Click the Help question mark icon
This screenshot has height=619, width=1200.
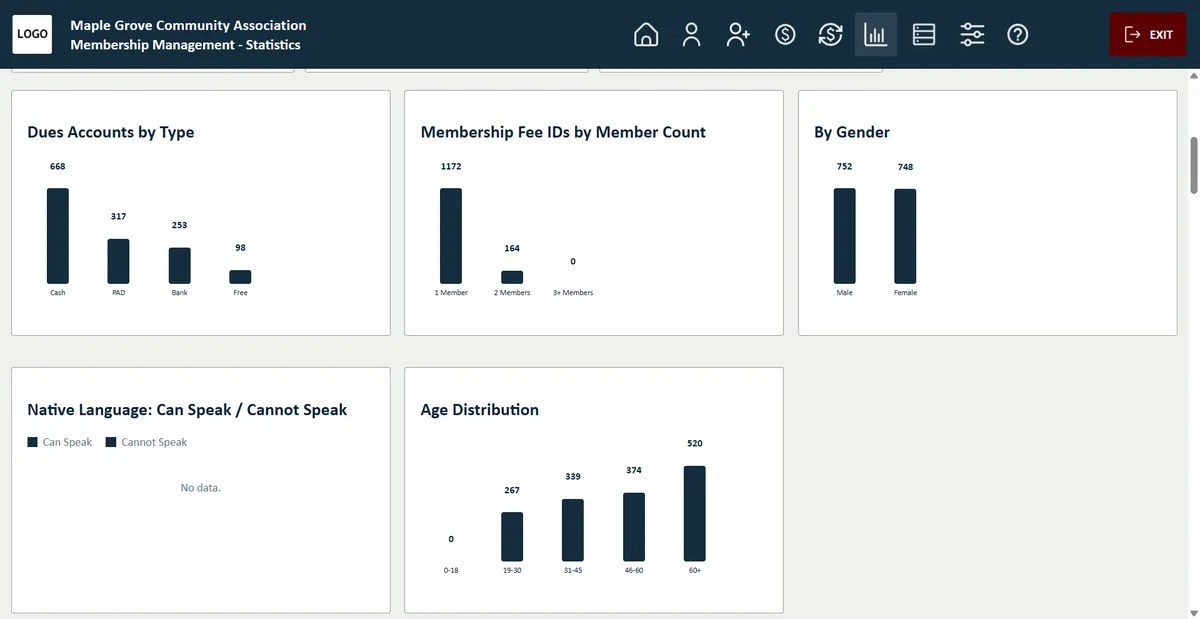(x=1018, y=35)
